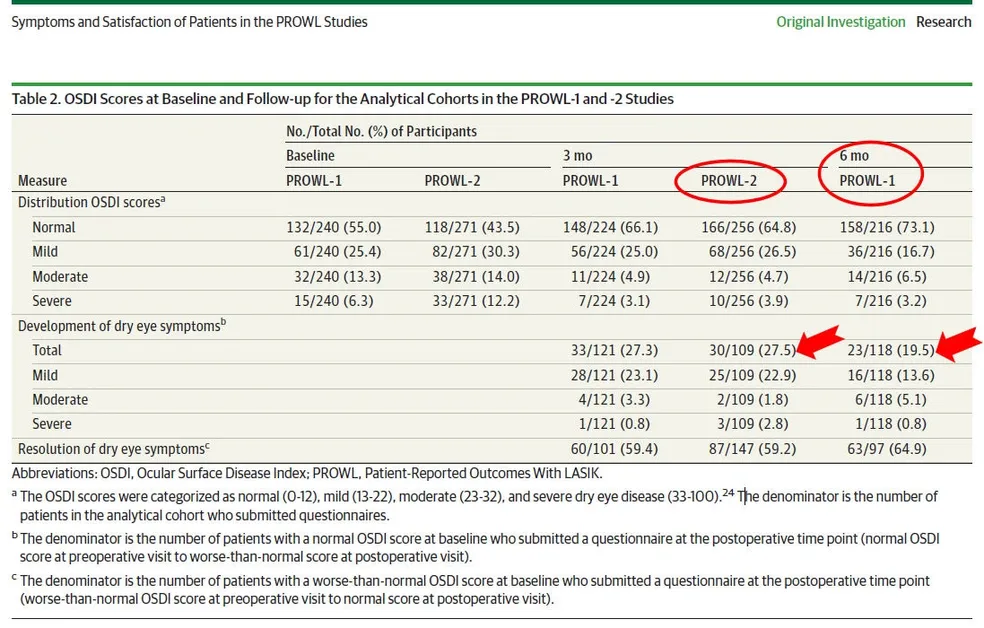Click the Research section label

coord(943,22)
